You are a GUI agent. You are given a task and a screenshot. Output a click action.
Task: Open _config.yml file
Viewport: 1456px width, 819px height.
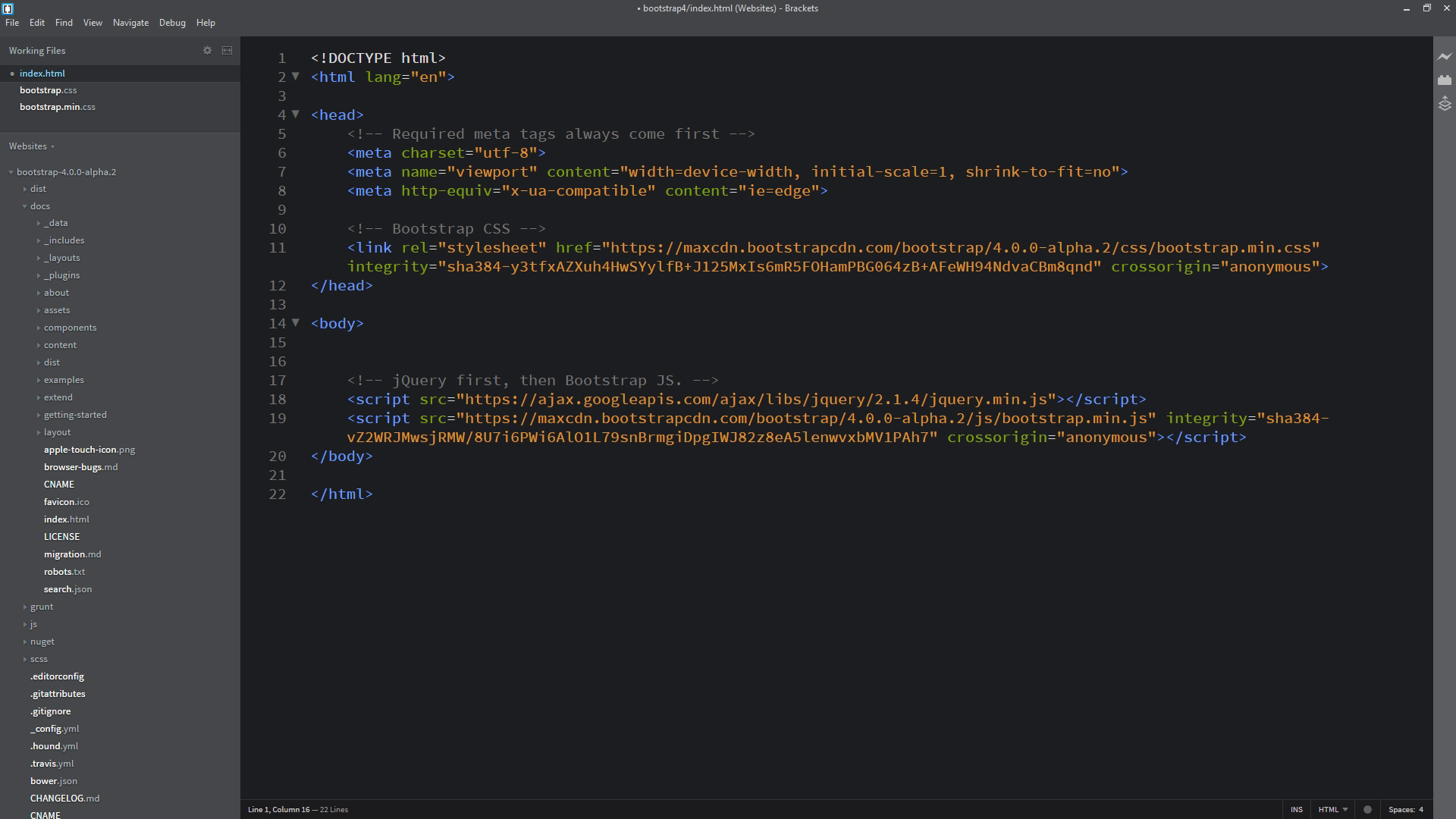55,729
